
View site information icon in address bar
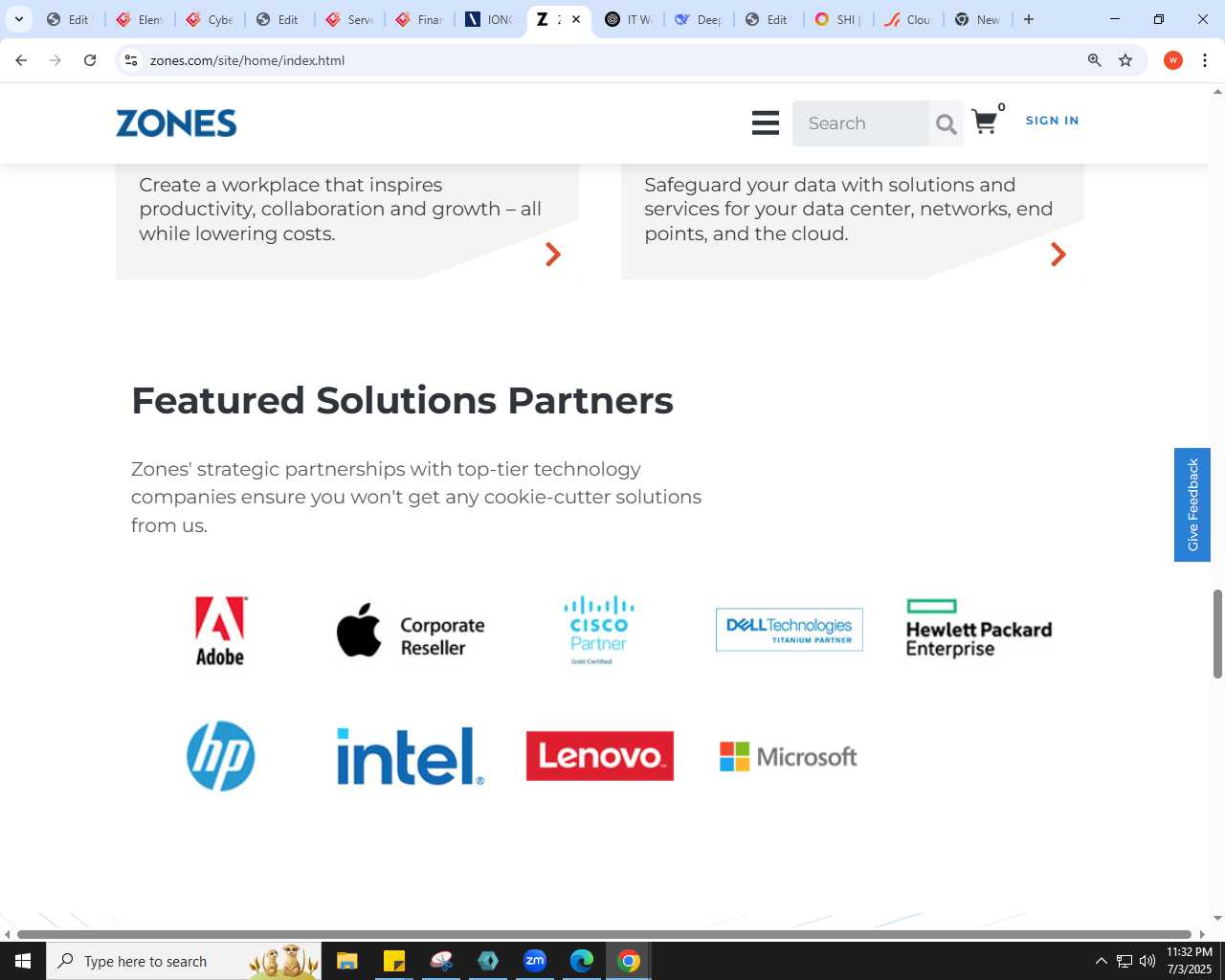131,60
